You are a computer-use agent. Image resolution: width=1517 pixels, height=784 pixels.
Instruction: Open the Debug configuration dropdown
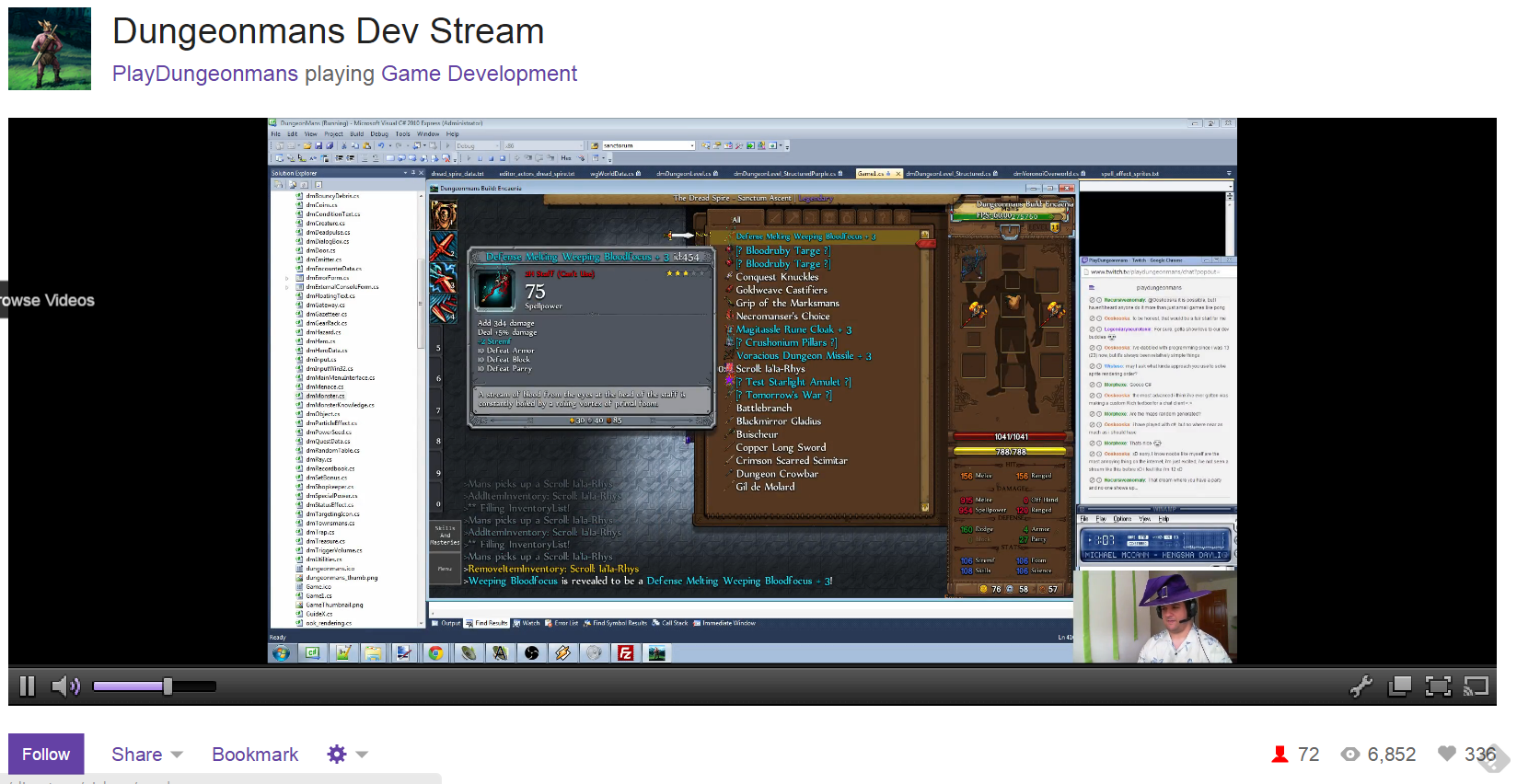478,145
